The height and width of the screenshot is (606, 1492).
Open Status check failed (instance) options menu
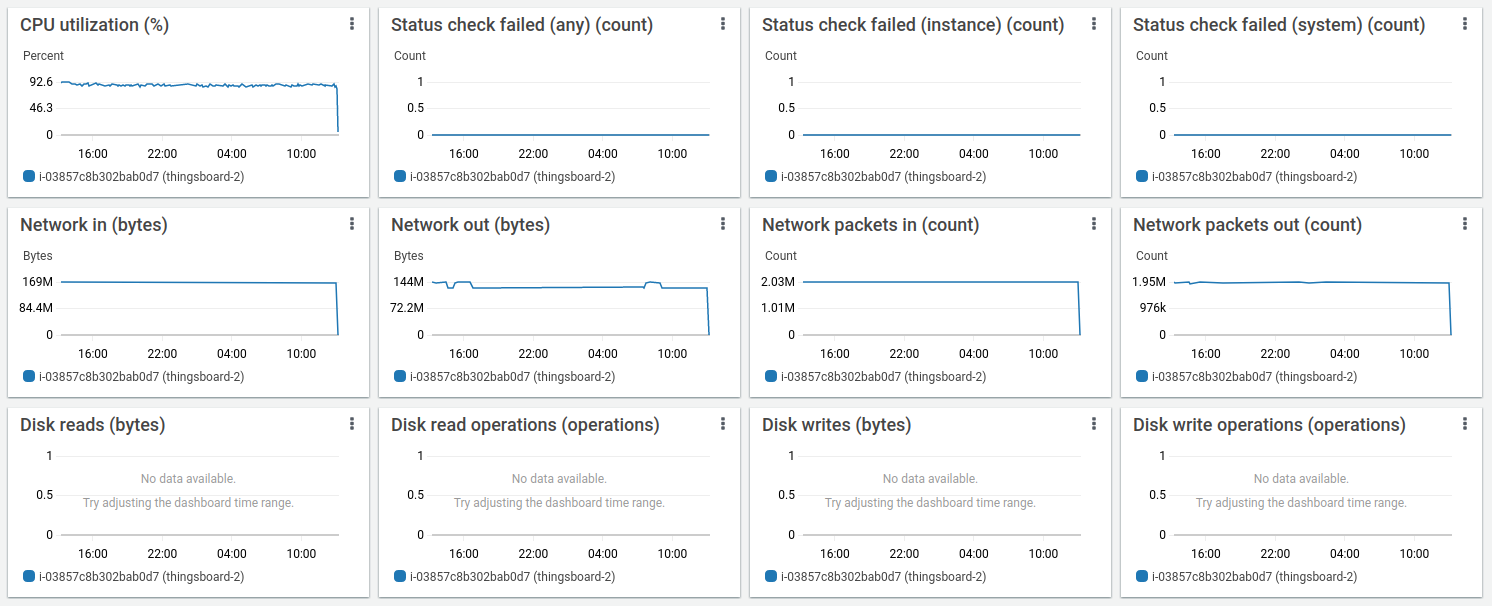click(x=1094, y=24)
